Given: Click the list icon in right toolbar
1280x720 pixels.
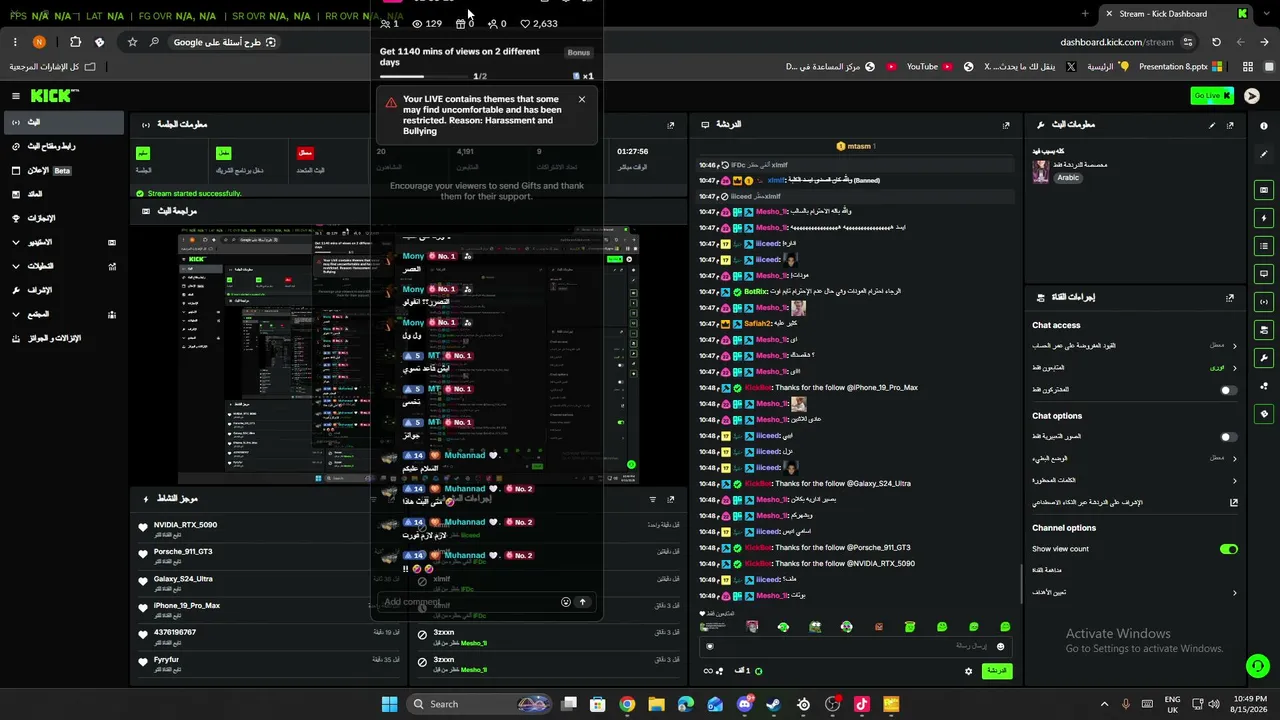Looking at the screenshot, I should (x=1264, y=246).
